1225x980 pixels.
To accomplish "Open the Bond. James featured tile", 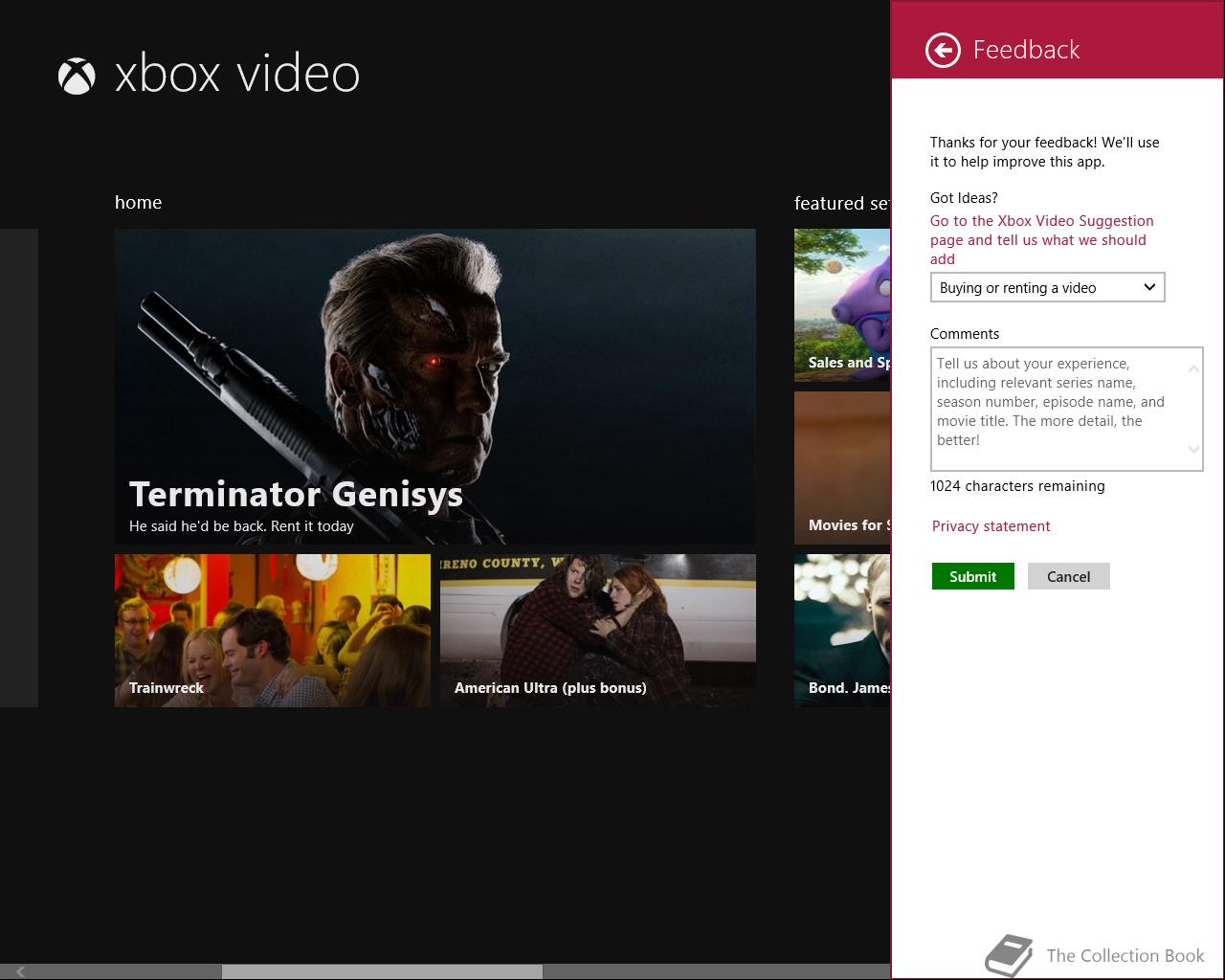I will tap(842, 631).
